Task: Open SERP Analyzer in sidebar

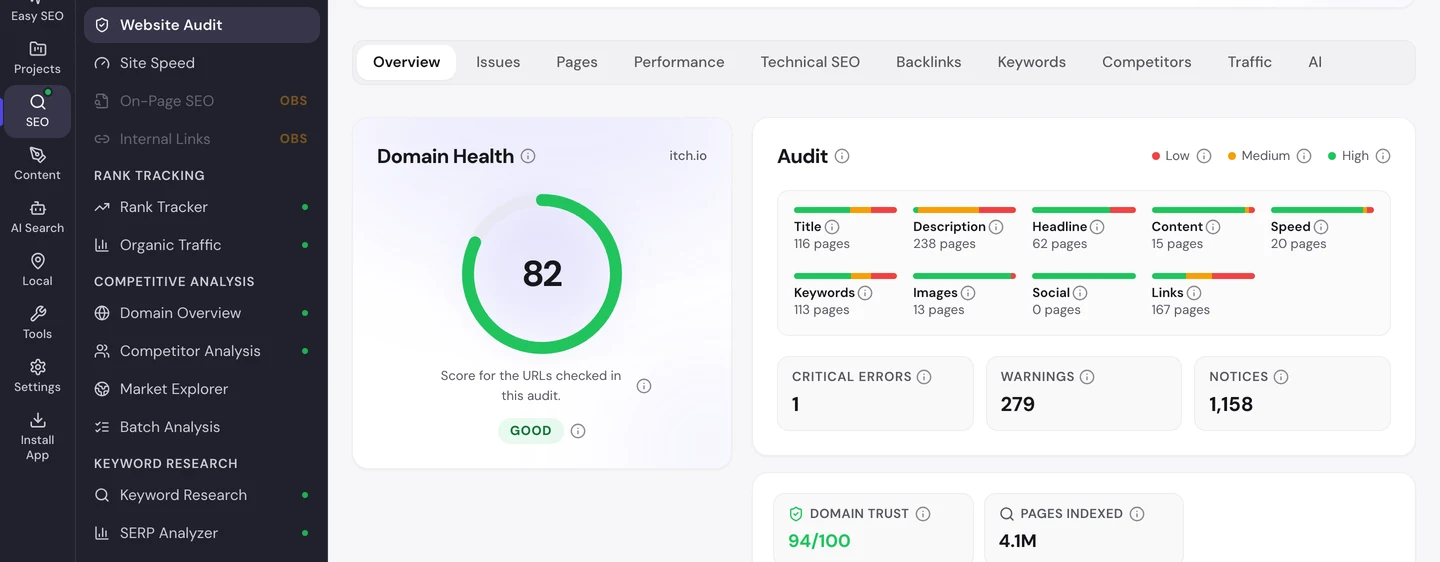Action: (202, 533)
